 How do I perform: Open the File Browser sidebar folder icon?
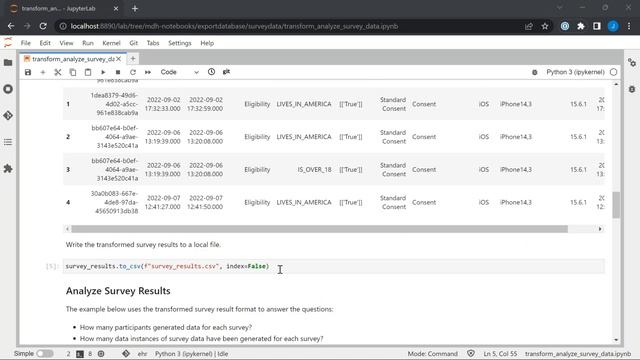pyautogui.click(x=8, y=62)
